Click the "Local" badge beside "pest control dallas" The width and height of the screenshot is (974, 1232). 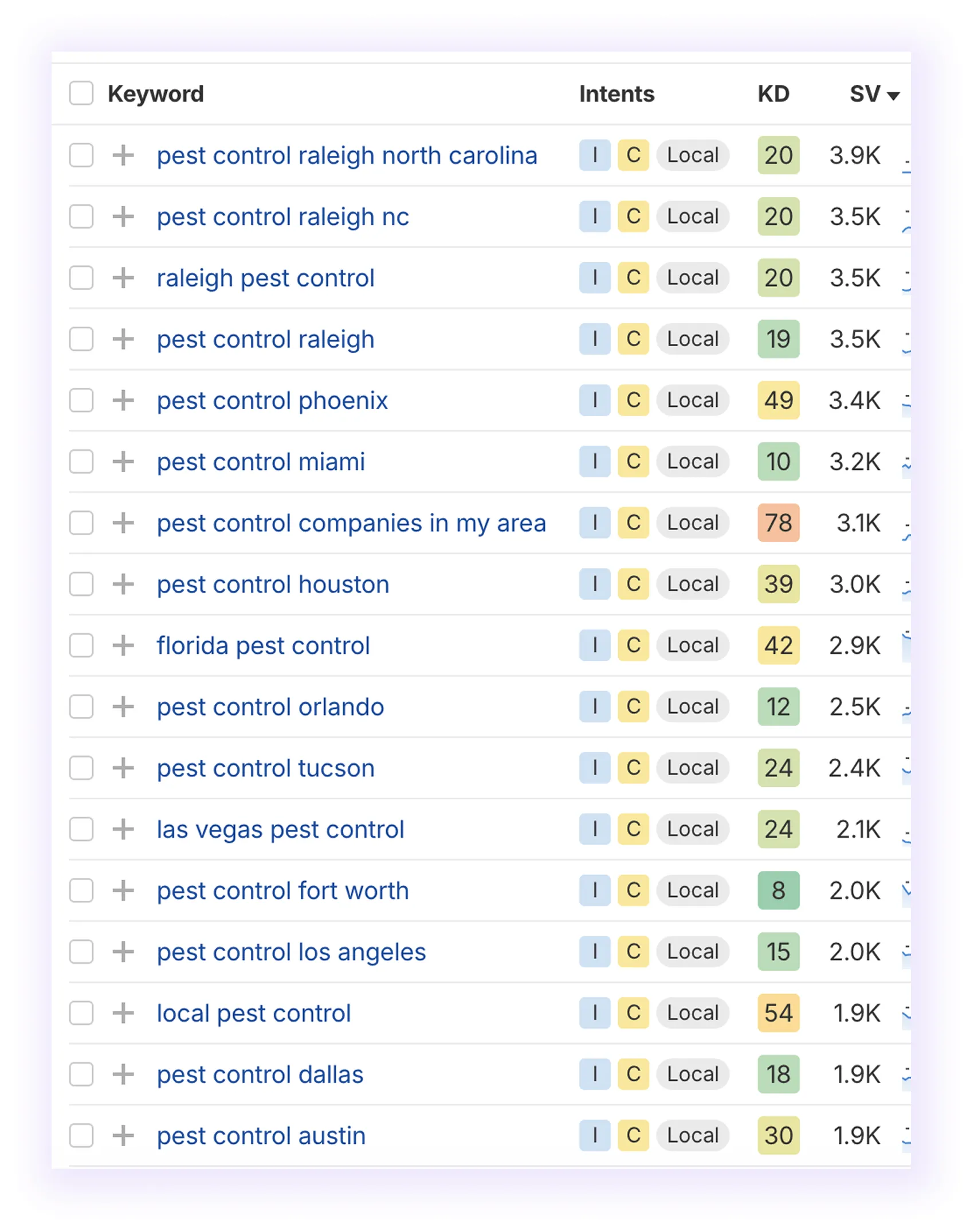tap(693, 1074)
